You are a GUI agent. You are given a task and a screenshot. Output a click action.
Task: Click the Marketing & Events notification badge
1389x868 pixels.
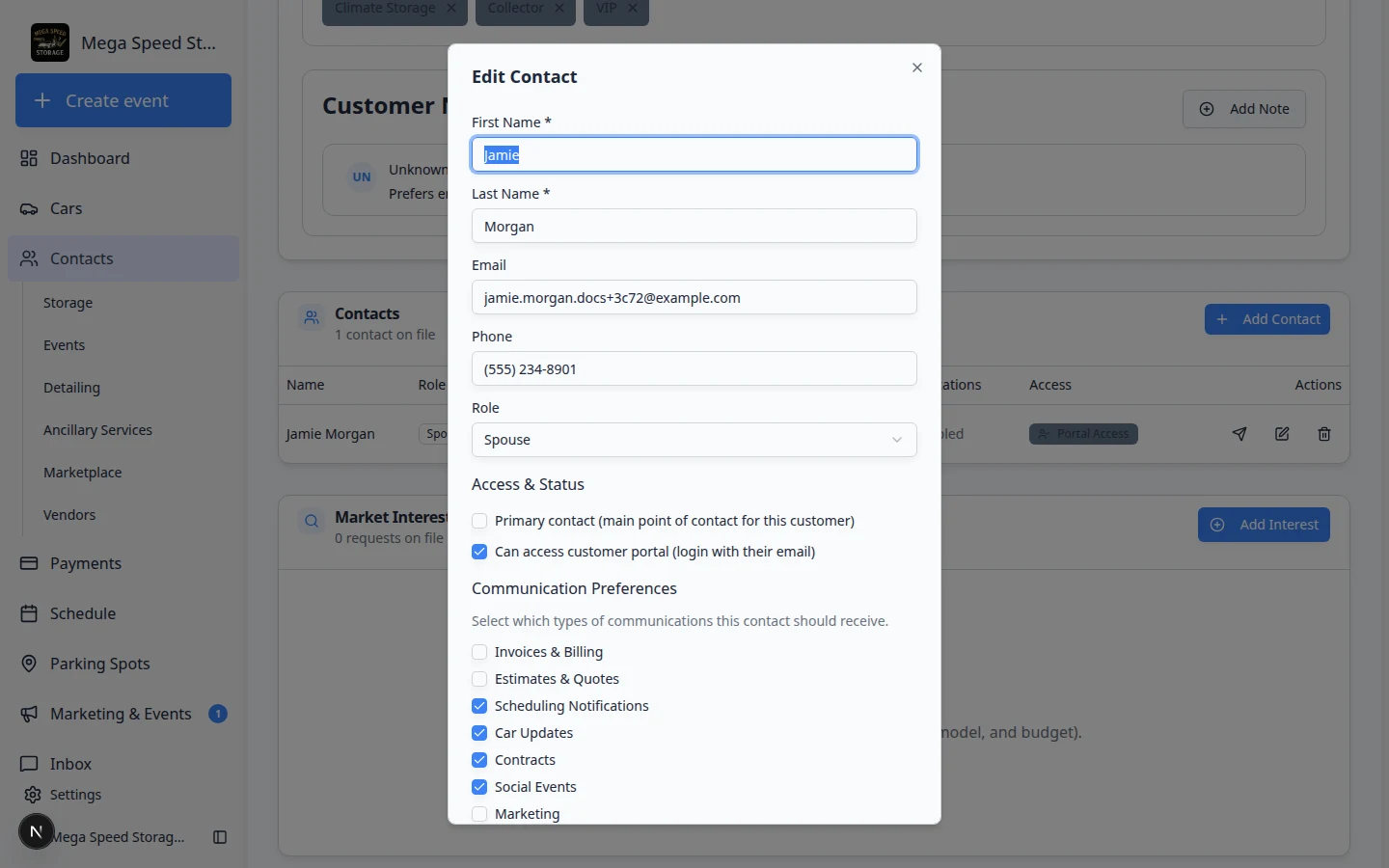tap(218, 714)
